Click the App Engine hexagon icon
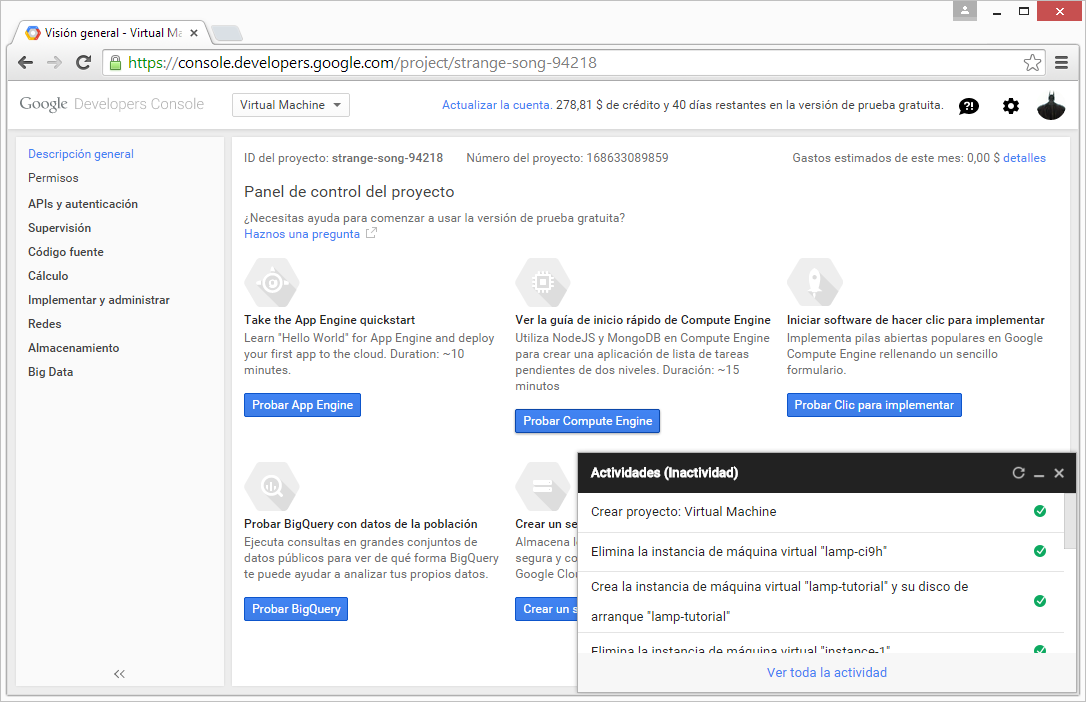 coord(272,282)
